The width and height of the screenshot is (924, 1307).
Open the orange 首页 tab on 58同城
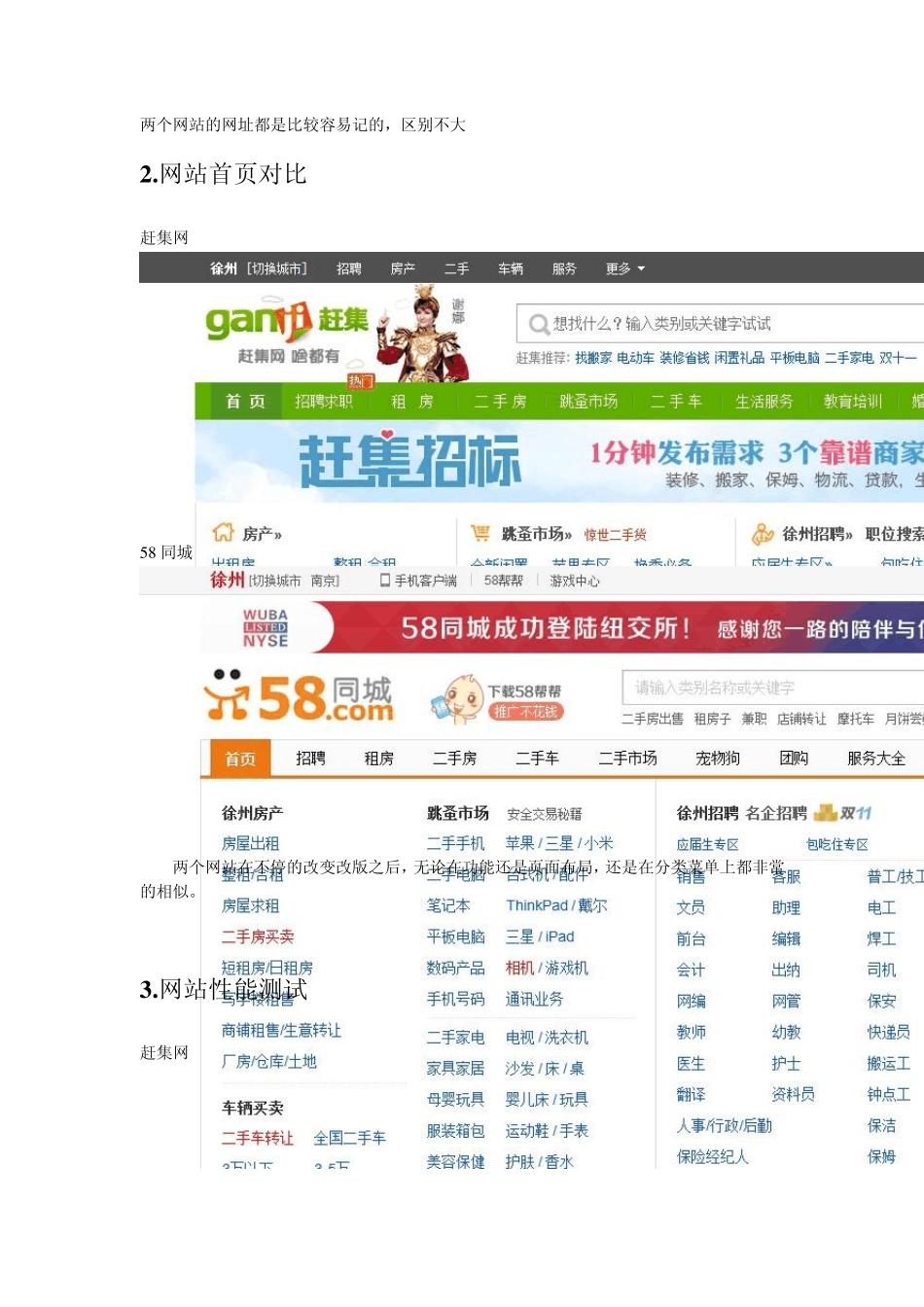240,759
